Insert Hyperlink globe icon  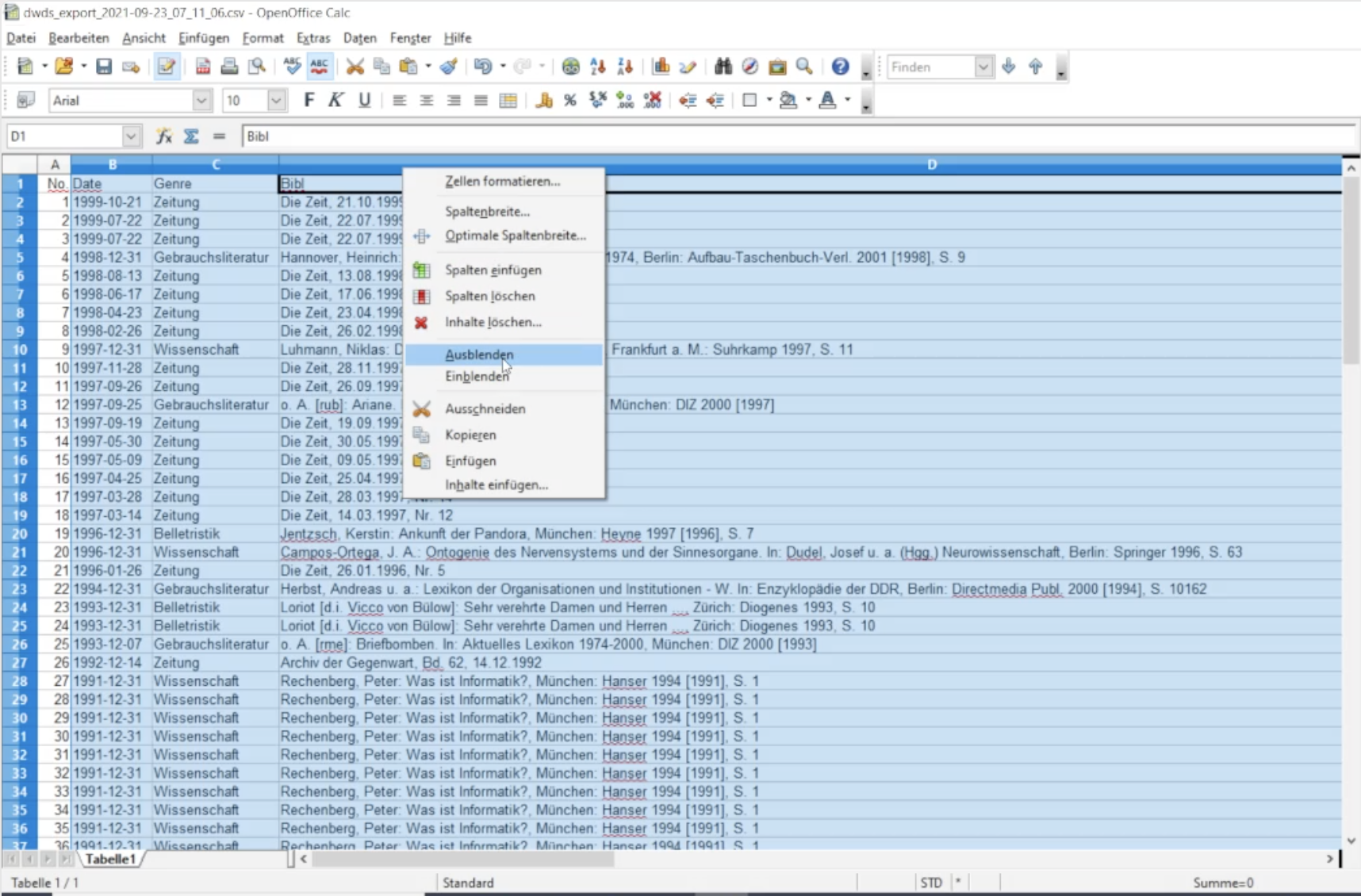pos(571,67)
